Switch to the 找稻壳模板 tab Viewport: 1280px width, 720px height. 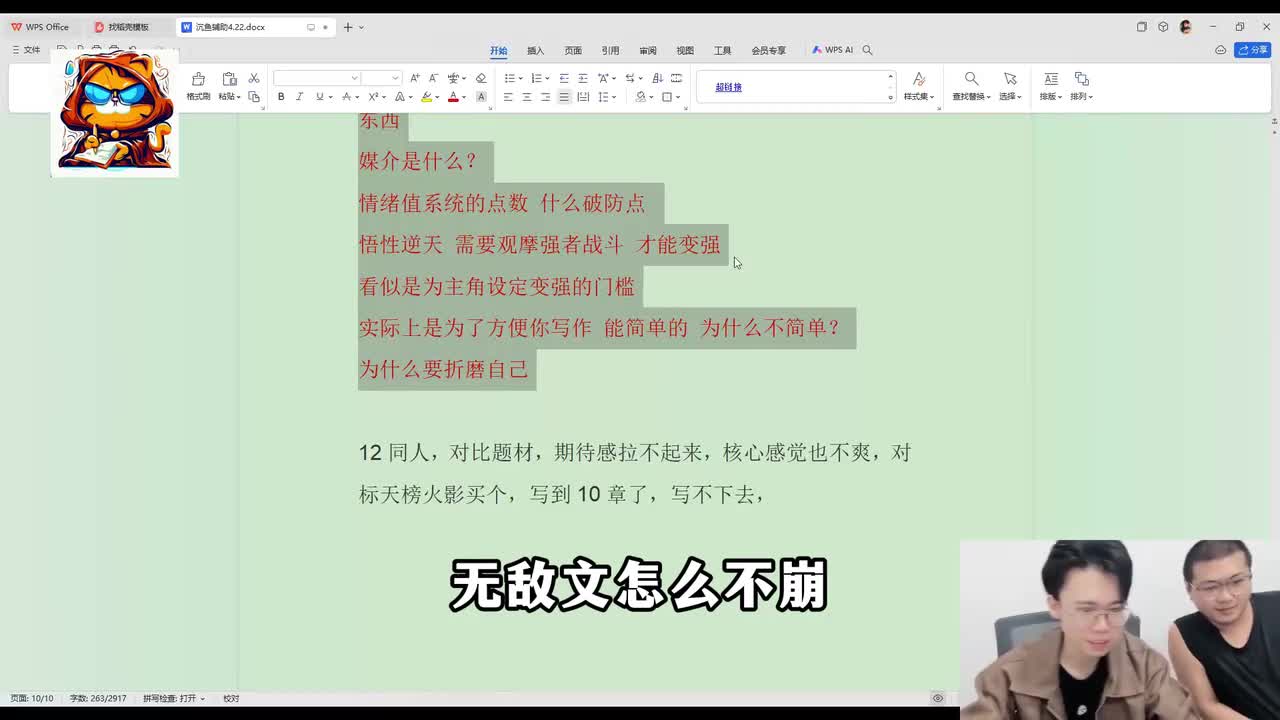coord(122,27)
